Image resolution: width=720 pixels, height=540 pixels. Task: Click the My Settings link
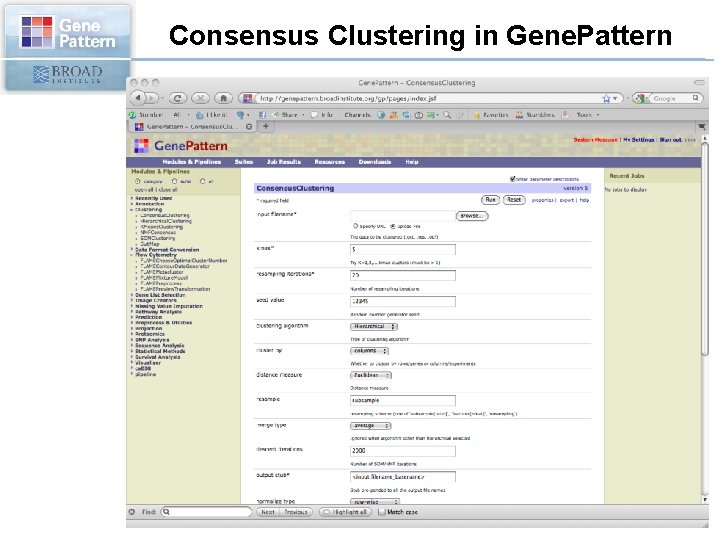pos(638,140)
